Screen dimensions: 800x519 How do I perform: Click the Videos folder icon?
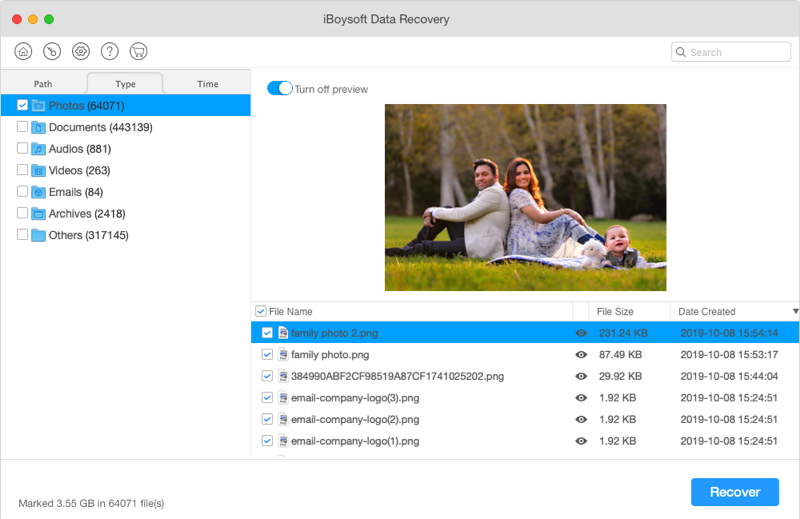(38, 171)
